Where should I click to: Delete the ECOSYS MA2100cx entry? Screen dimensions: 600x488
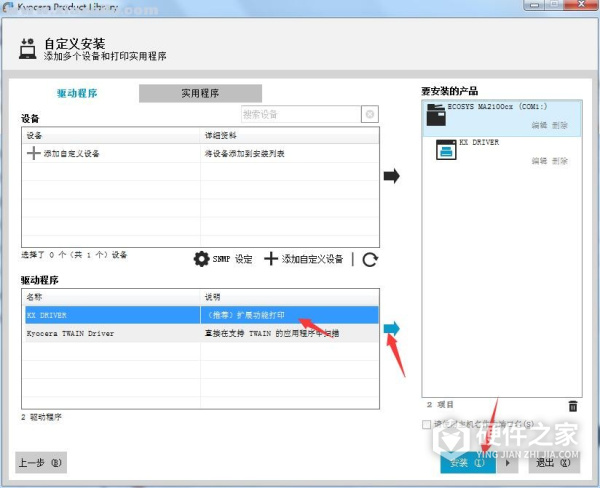pyautogui.click(x=559, y=125)
